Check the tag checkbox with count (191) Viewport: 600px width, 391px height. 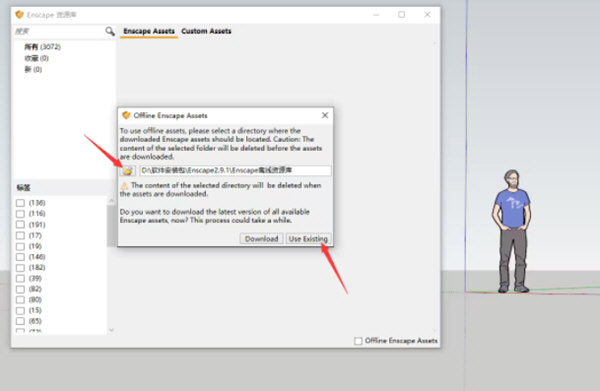(20, 224)
